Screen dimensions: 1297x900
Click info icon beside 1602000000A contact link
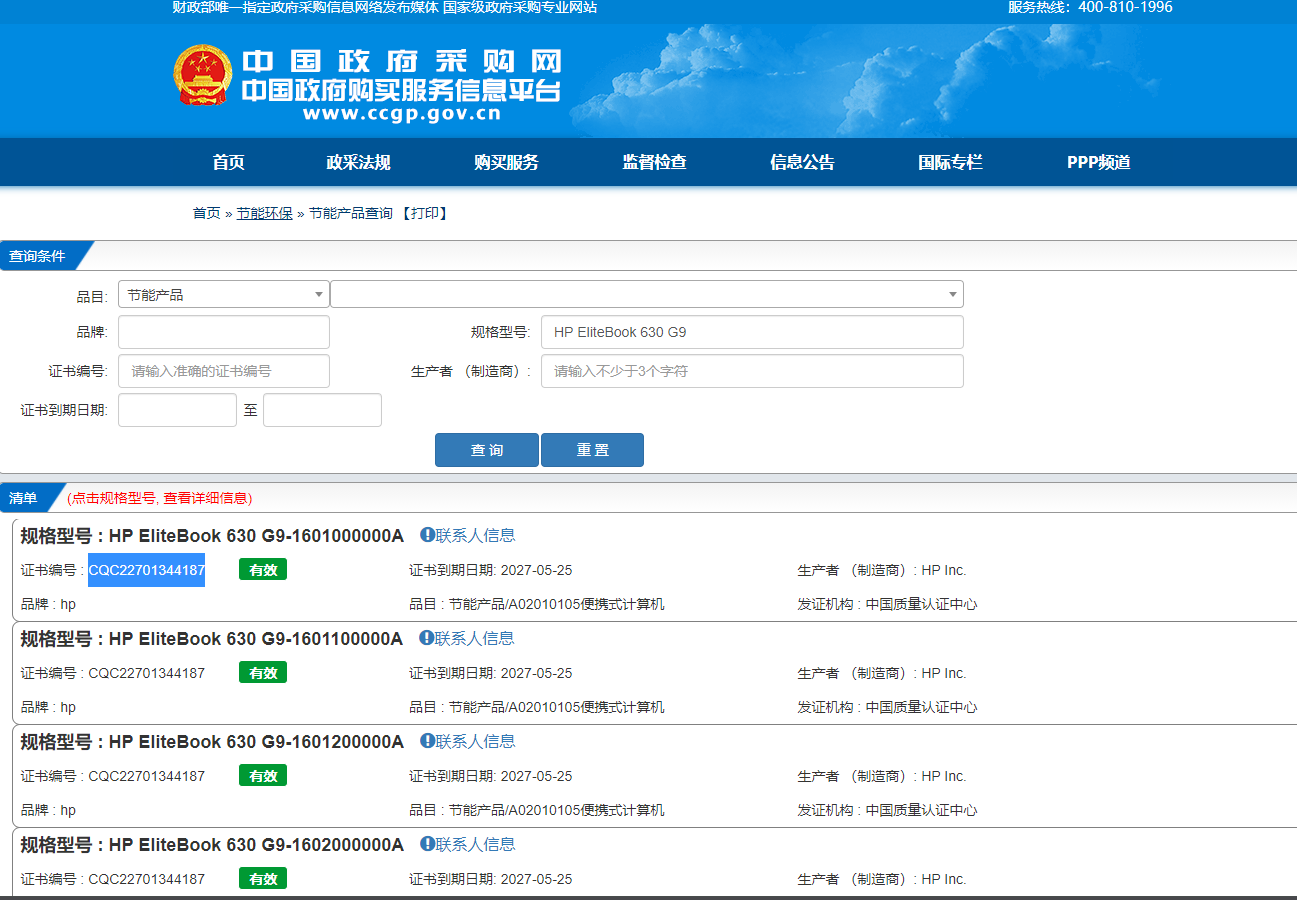click(x=427, y=844)
